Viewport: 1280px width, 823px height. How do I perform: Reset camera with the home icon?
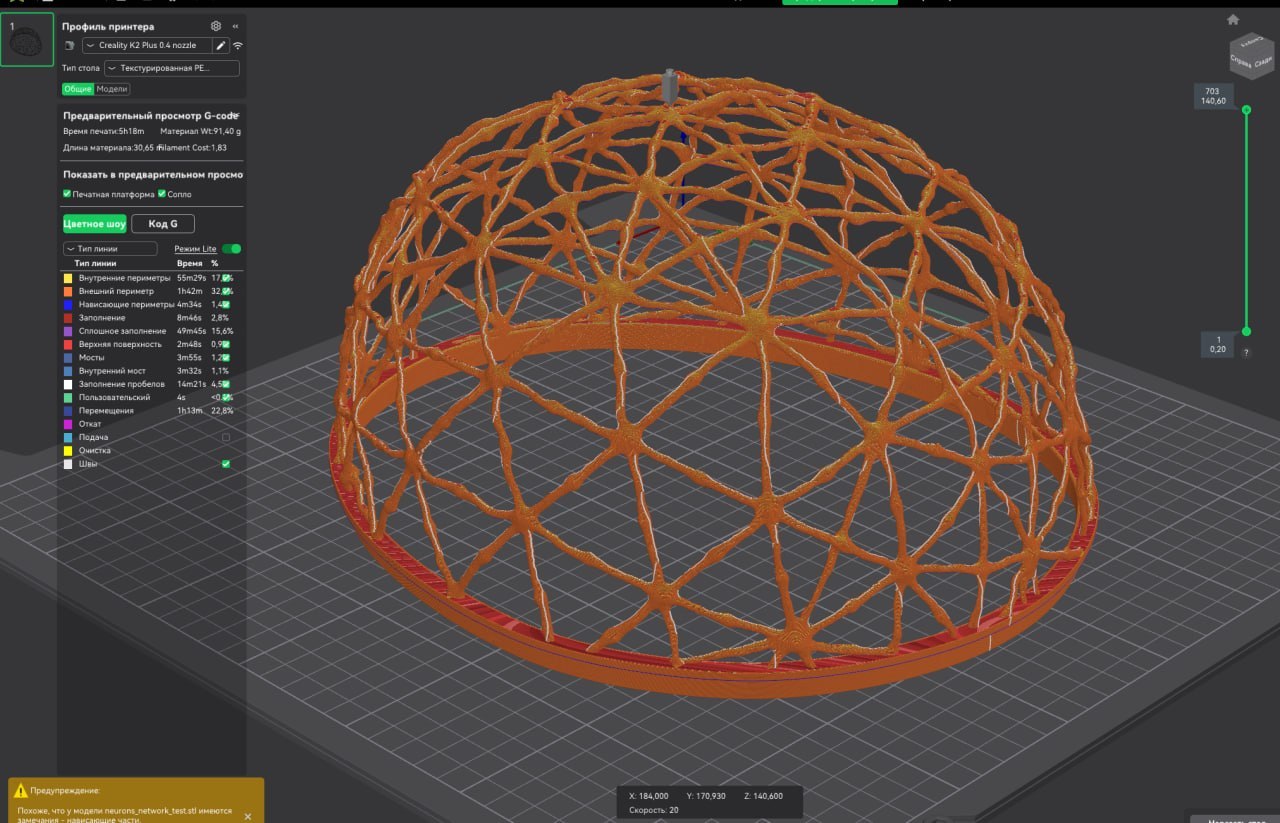coord(1233,19)
